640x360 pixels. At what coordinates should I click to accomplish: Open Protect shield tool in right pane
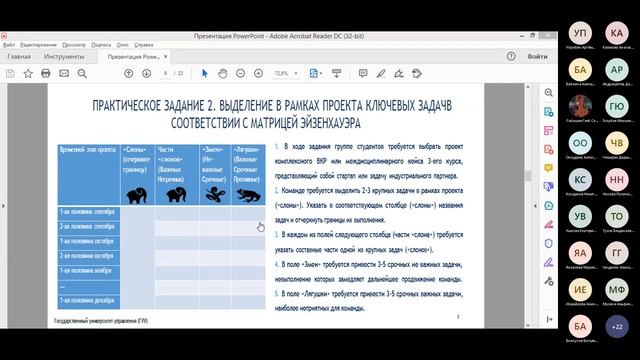coord(549,244)
